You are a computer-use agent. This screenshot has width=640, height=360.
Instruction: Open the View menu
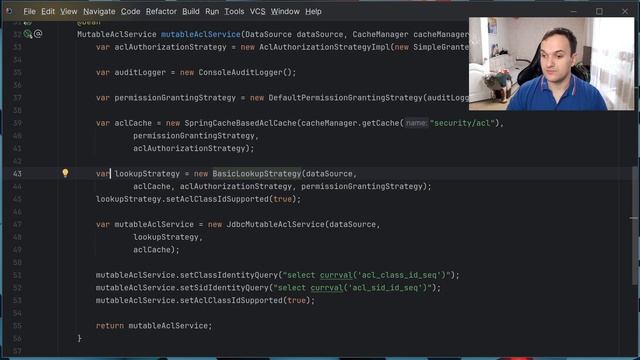tap(69, 11)
